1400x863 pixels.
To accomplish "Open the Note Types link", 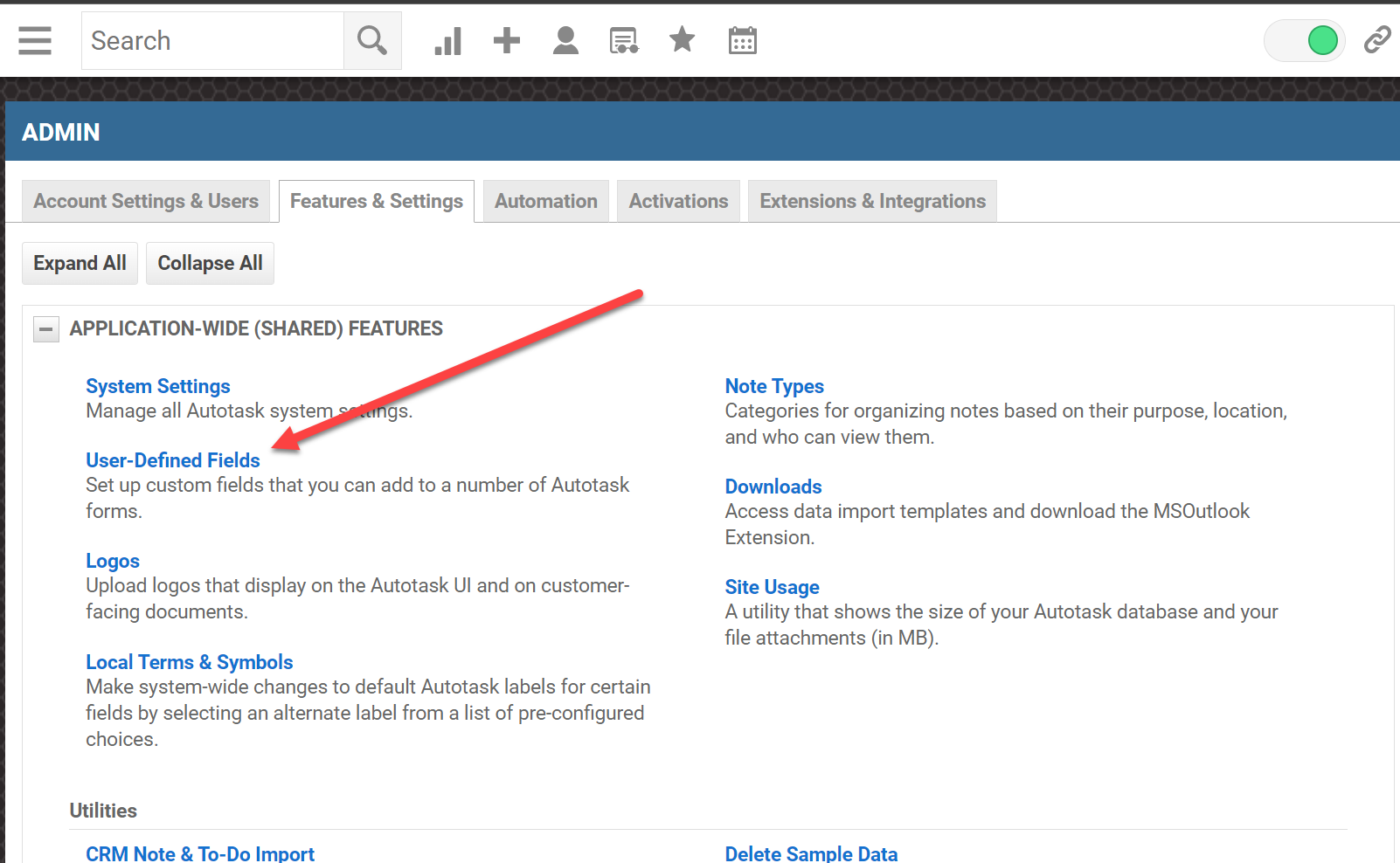I will 774,386.
